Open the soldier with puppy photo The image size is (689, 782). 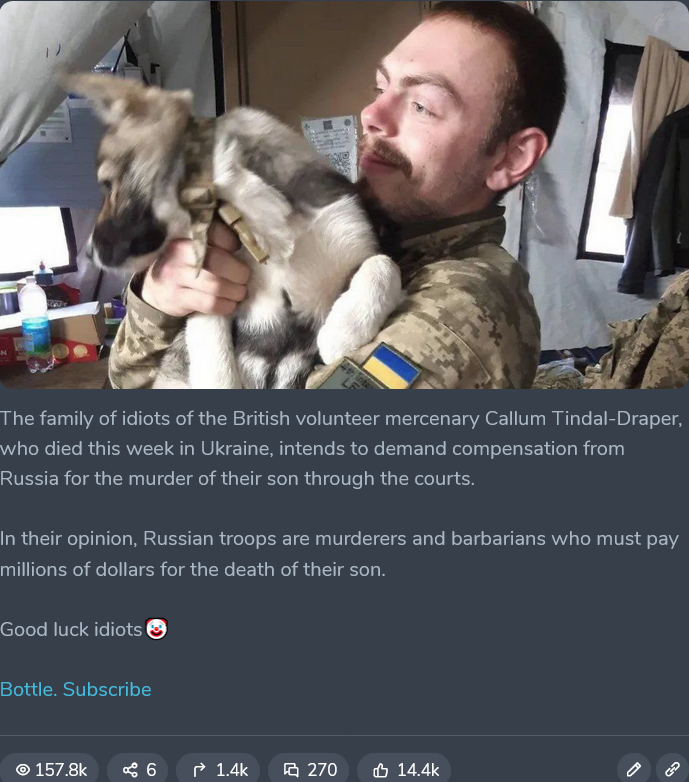click(x=344, y=195)
